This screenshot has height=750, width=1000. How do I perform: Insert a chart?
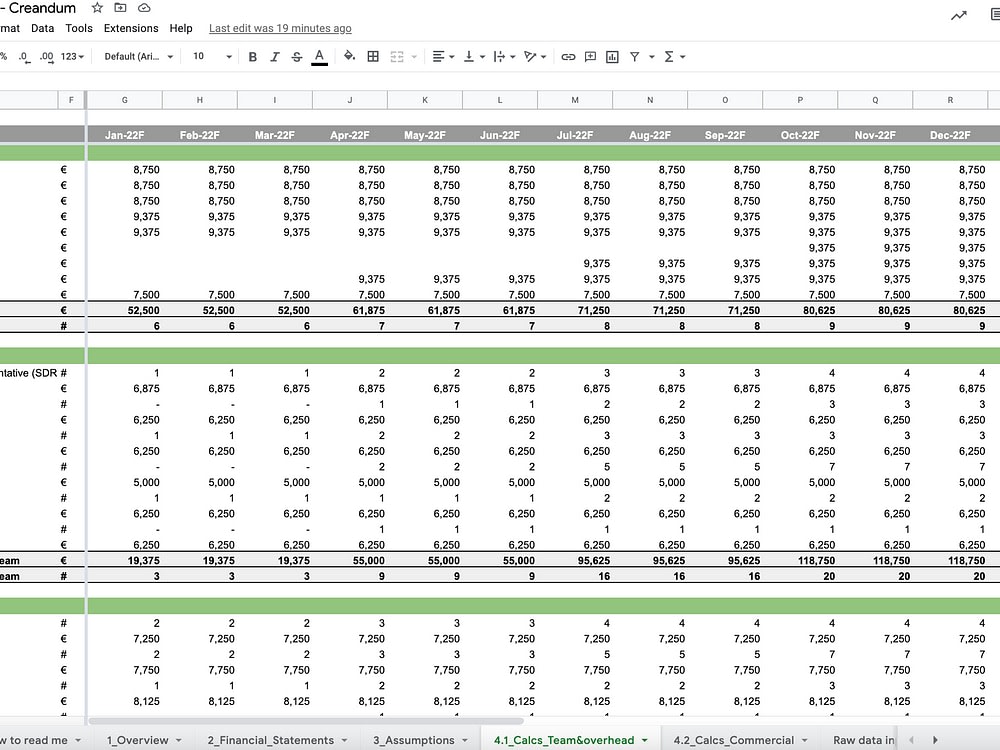[612, 57]
